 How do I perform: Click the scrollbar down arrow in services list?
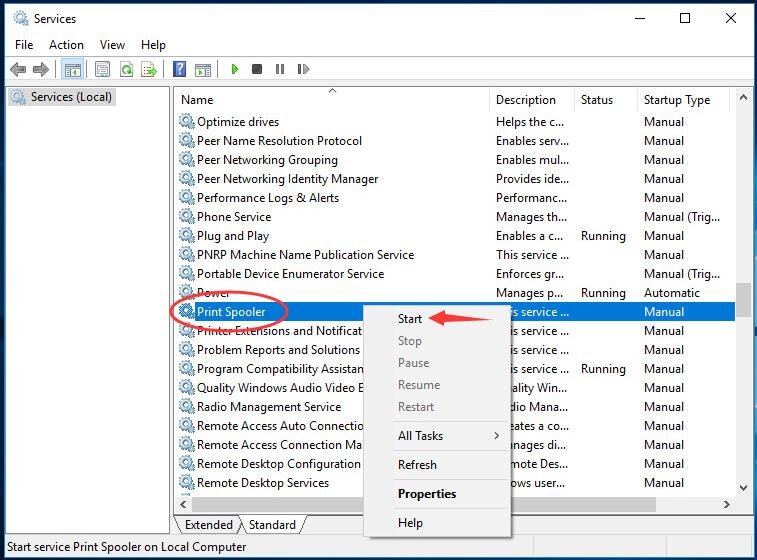(744, 487)
